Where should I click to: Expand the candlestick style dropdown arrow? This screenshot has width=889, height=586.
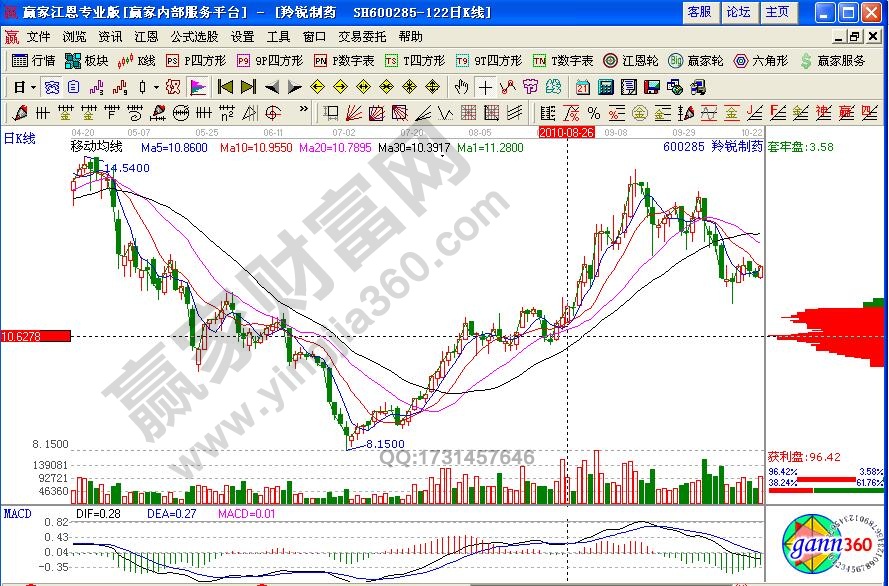(x=155, y=87)
